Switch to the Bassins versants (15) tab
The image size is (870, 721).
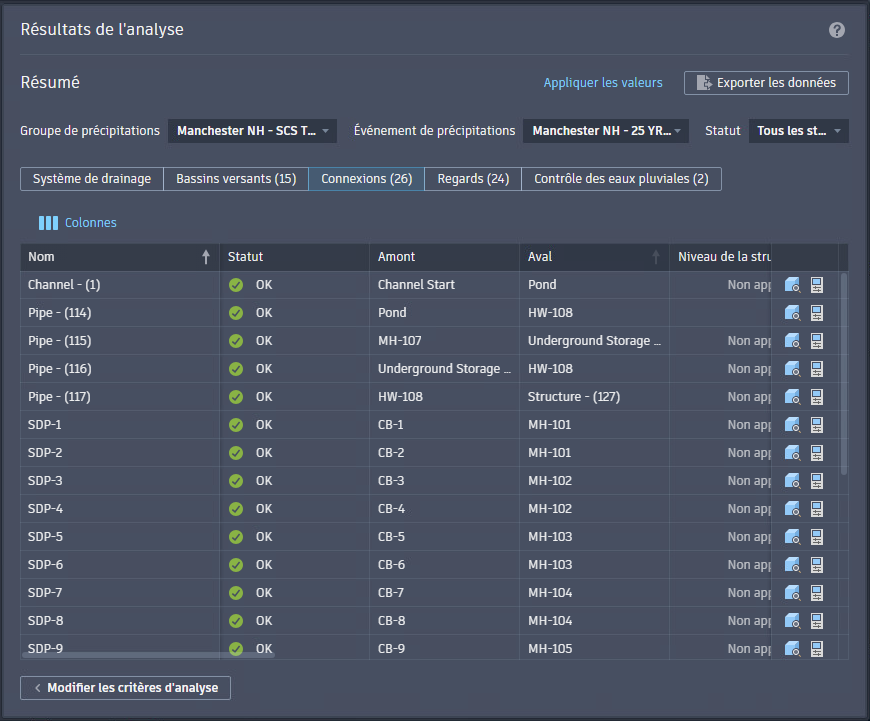coord(236,179)
